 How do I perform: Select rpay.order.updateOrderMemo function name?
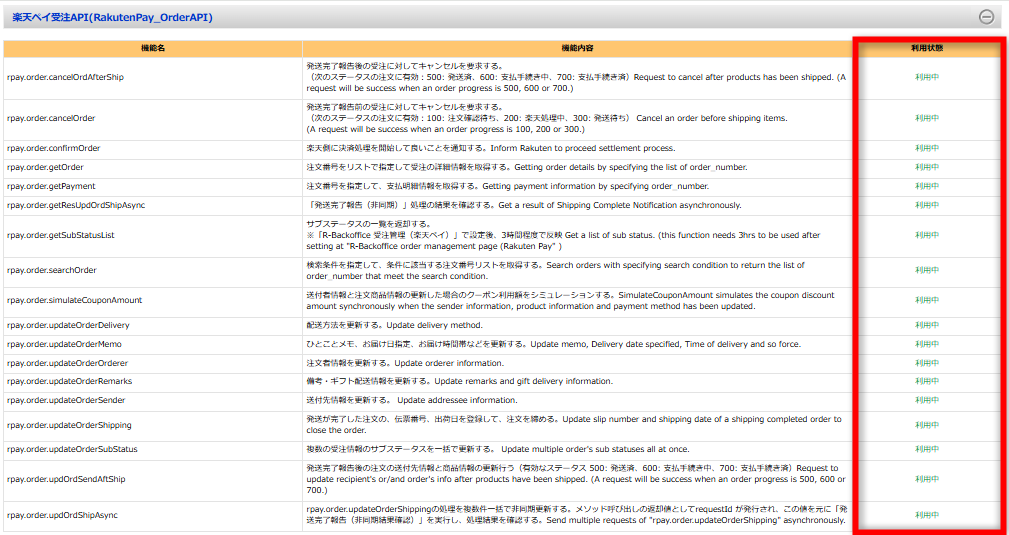[64, 344]
